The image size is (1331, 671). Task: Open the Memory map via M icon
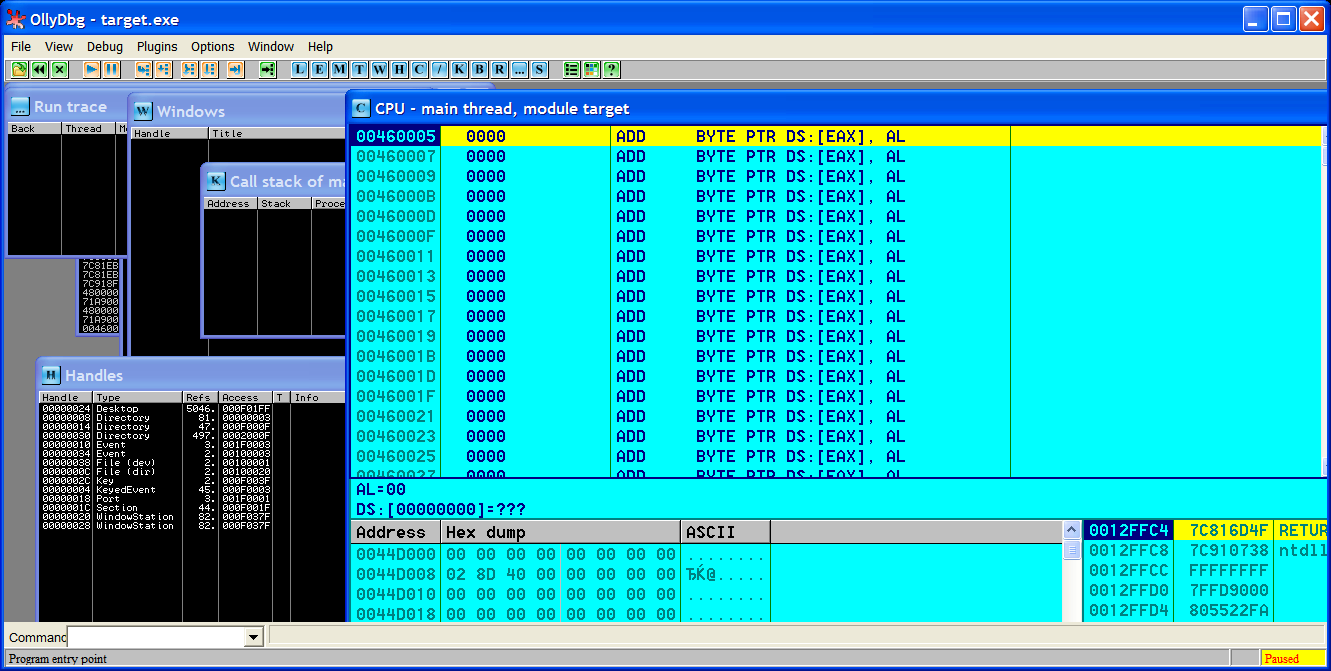pyautogui.click(x=339, y=69)
